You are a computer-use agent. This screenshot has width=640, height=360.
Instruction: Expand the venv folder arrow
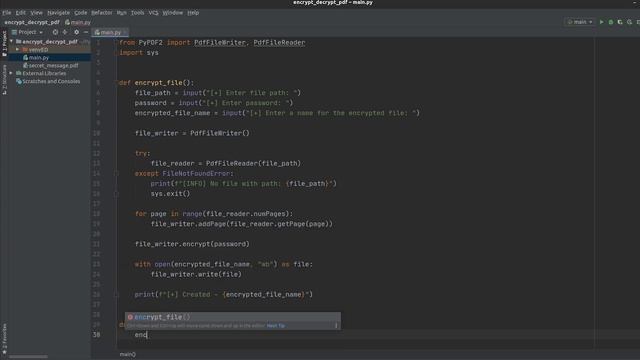point(18,49)
